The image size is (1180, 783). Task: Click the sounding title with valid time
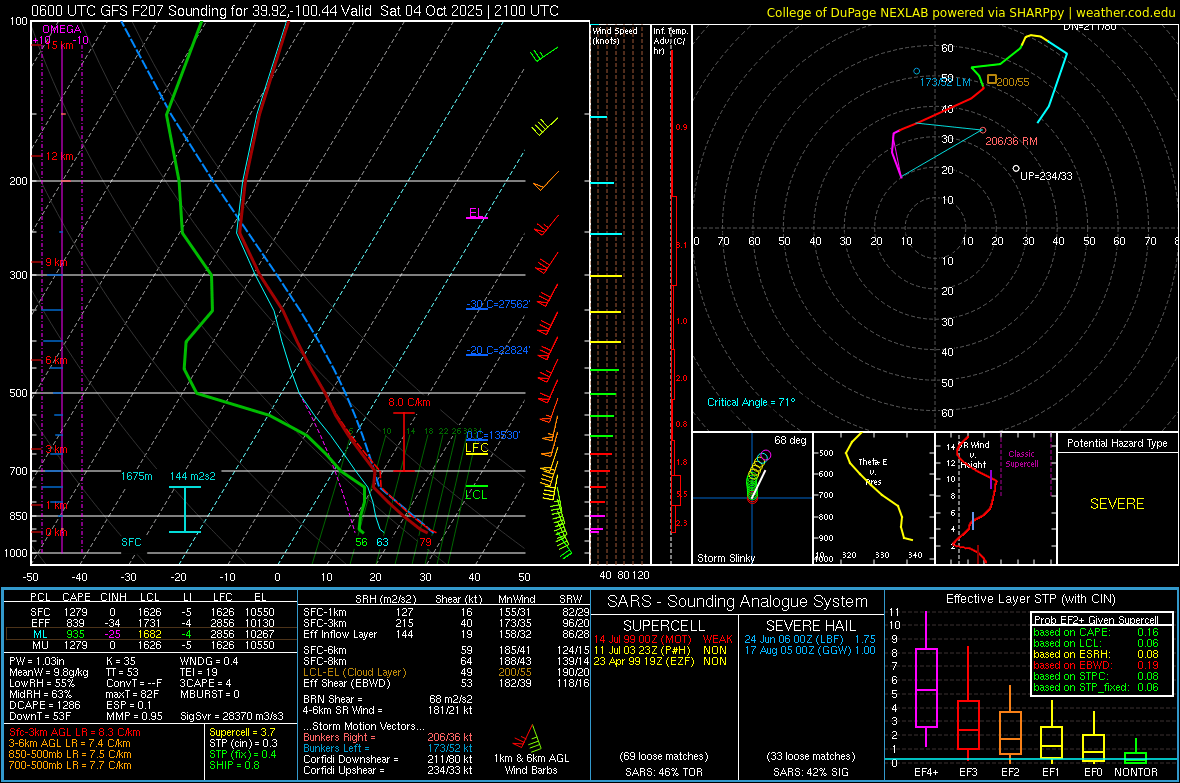coord(295,11)
